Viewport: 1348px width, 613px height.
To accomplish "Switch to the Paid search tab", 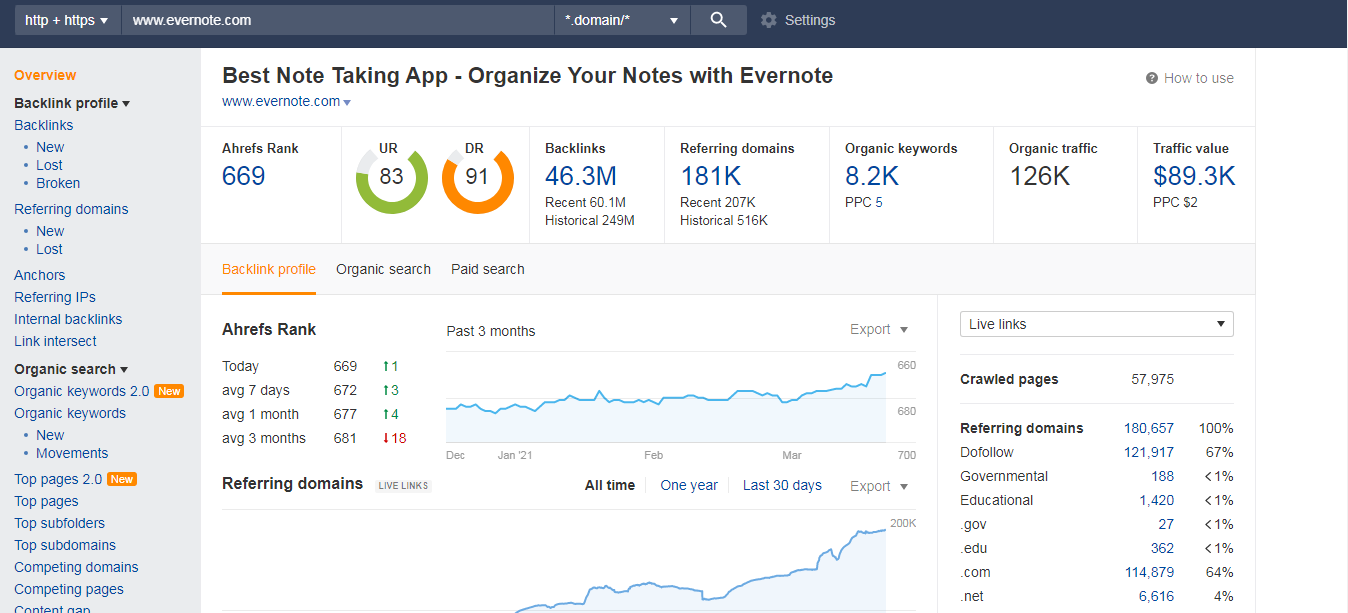I will click(487, 269).
